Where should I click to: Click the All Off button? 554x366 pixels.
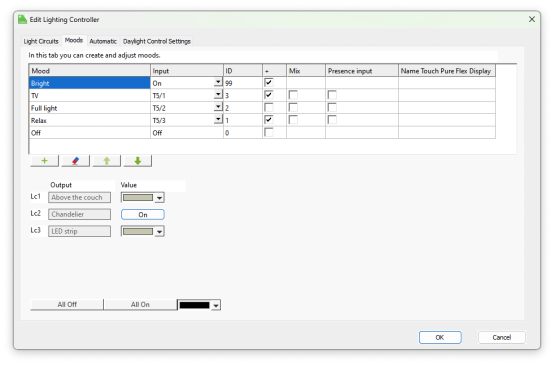67,305
